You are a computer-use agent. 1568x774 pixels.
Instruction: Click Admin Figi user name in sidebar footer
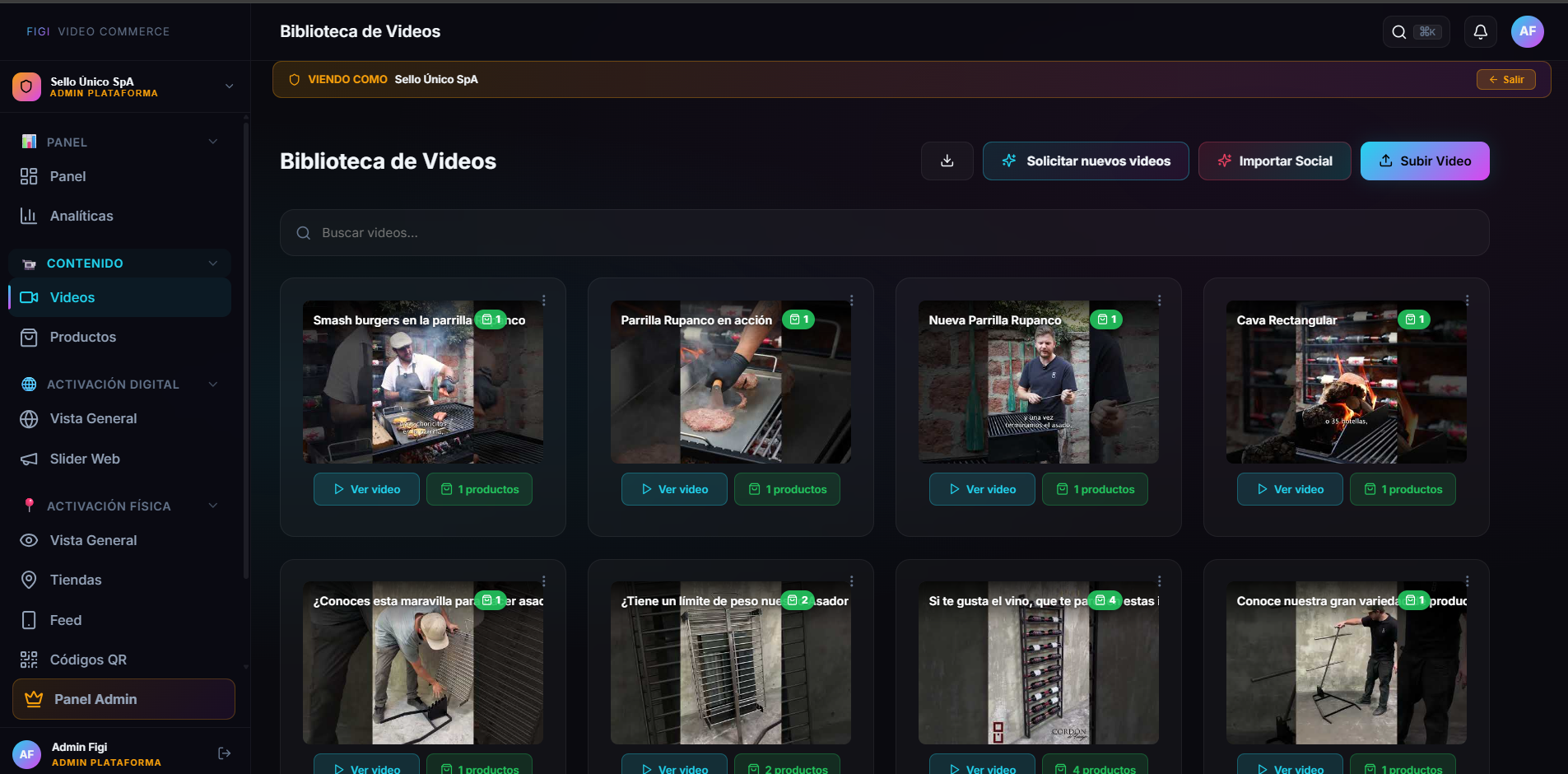pos(79,747)
